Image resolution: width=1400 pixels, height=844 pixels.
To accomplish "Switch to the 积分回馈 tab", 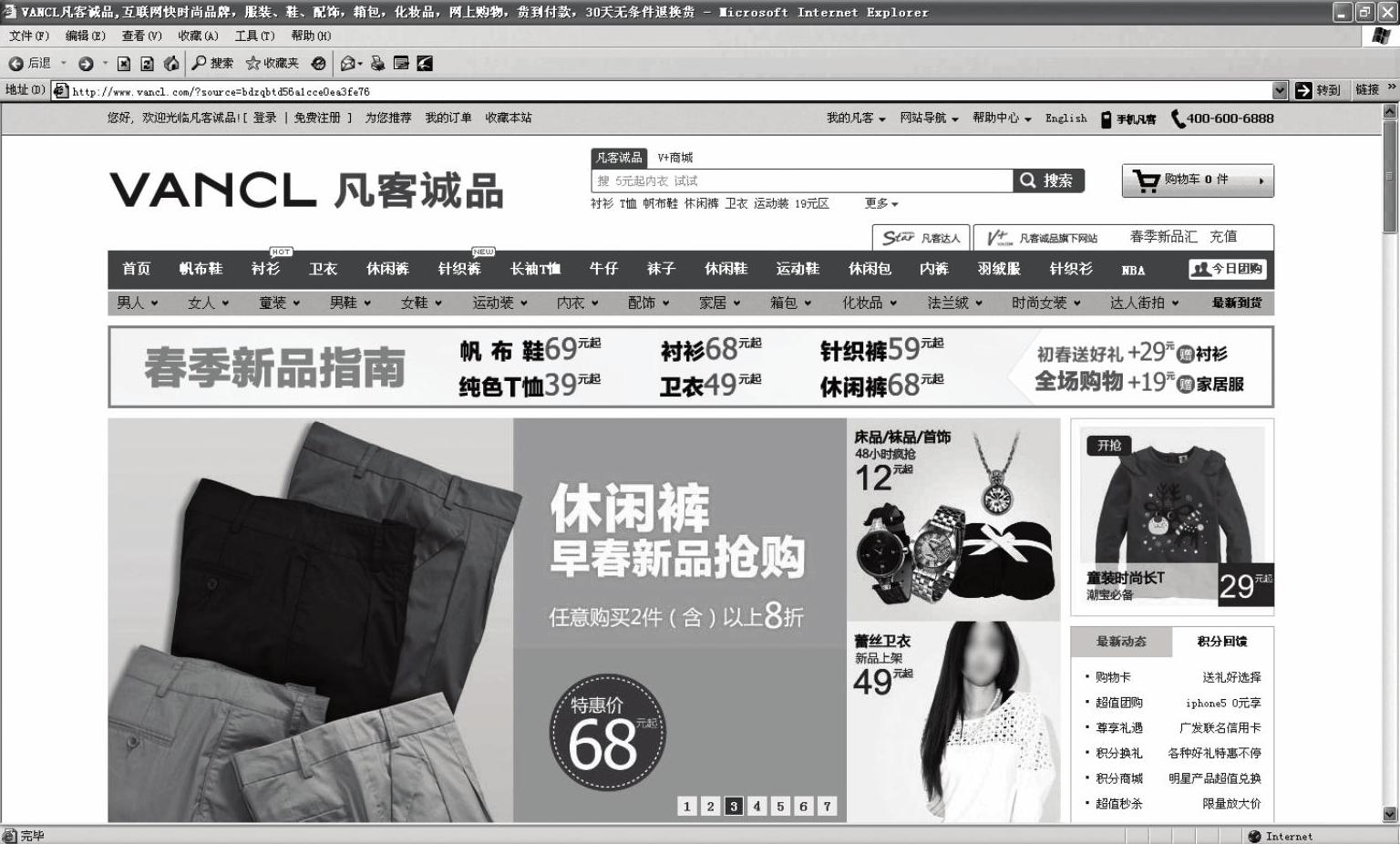I will (x=1222, y=642).
